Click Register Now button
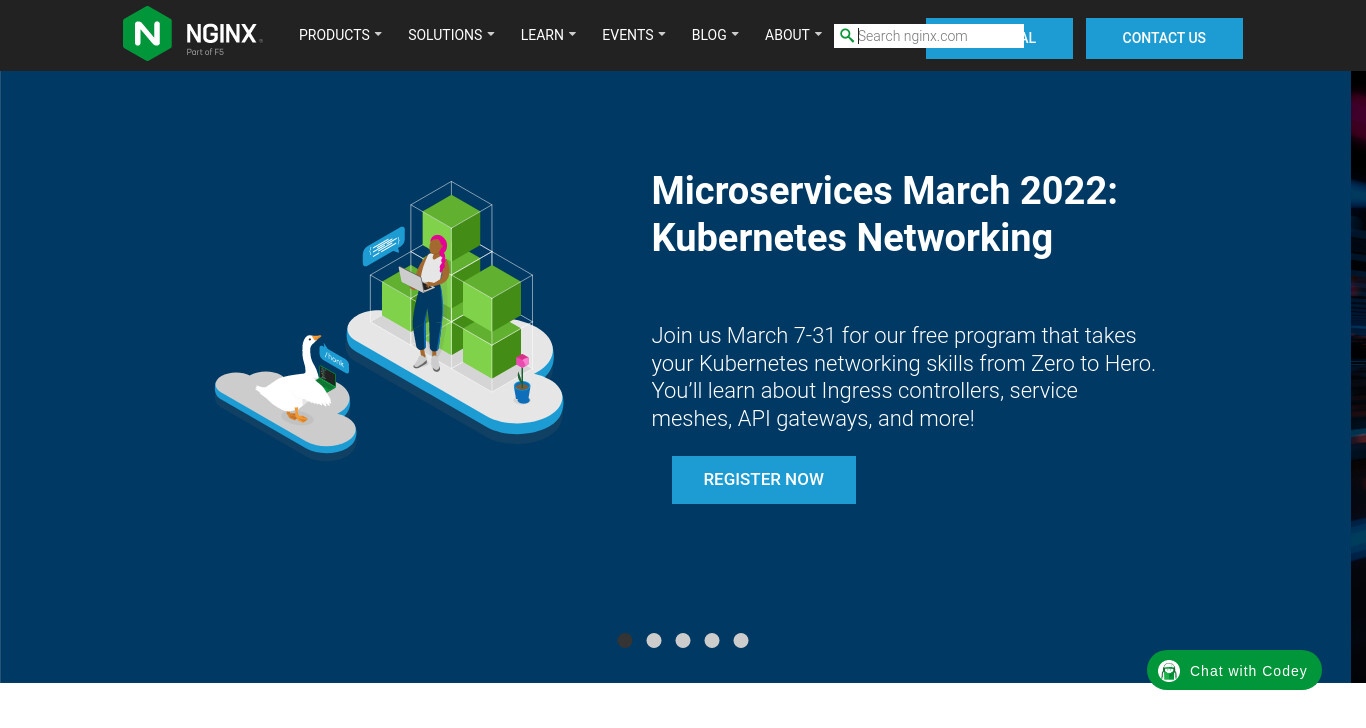 764,480
